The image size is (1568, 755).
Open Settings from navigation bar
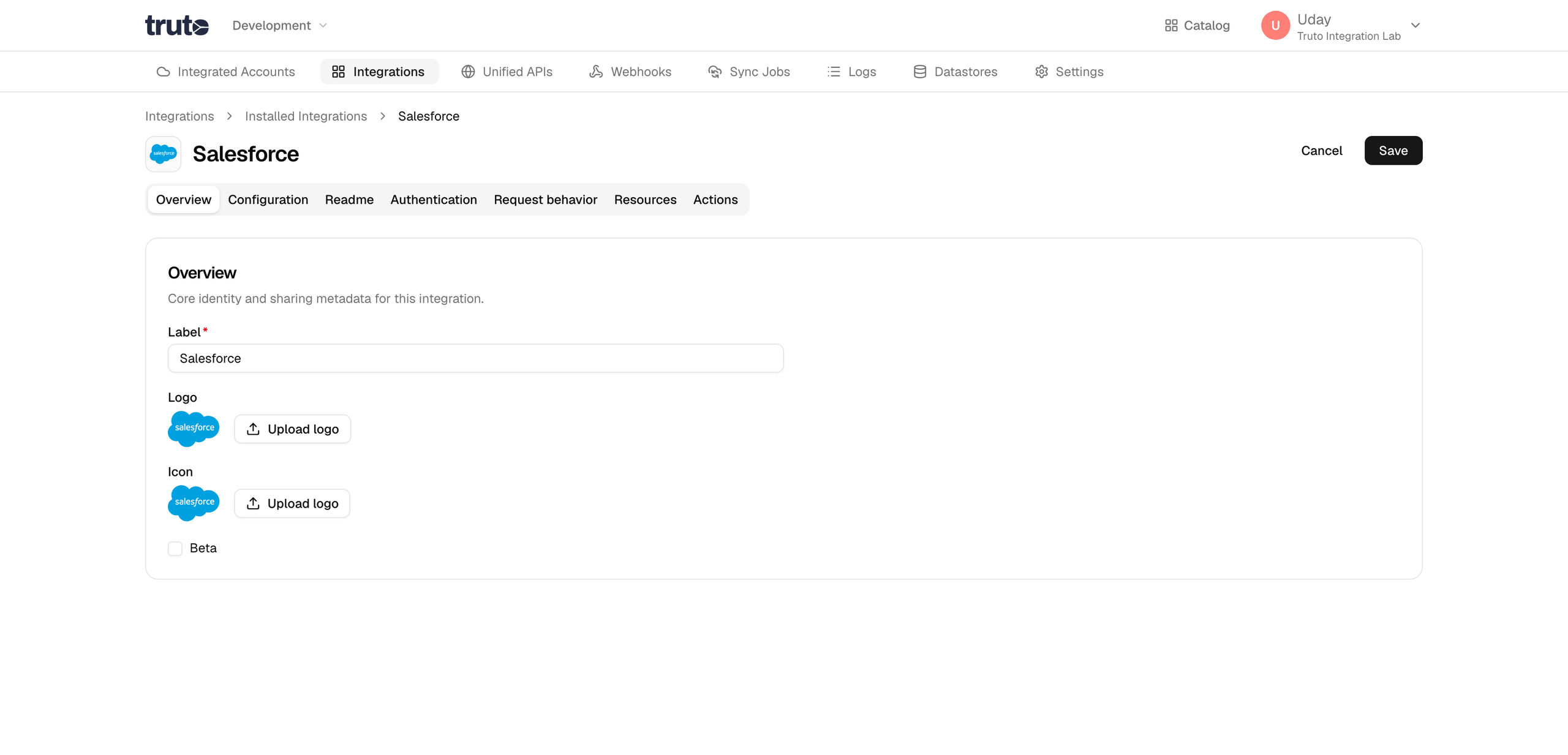[x=1069, y=72]
